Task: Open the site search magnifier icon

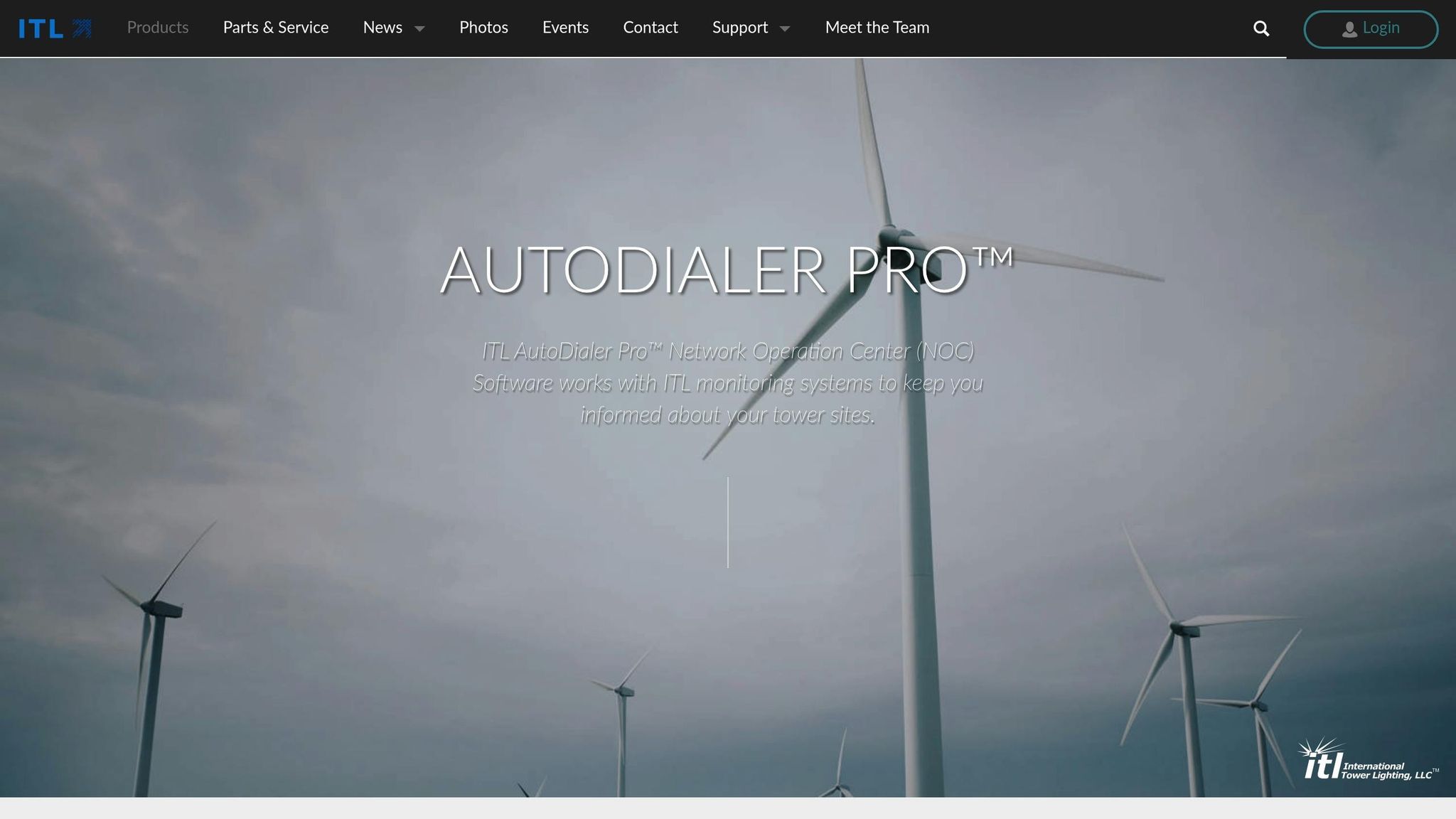Action: (x=1261, y=28)
